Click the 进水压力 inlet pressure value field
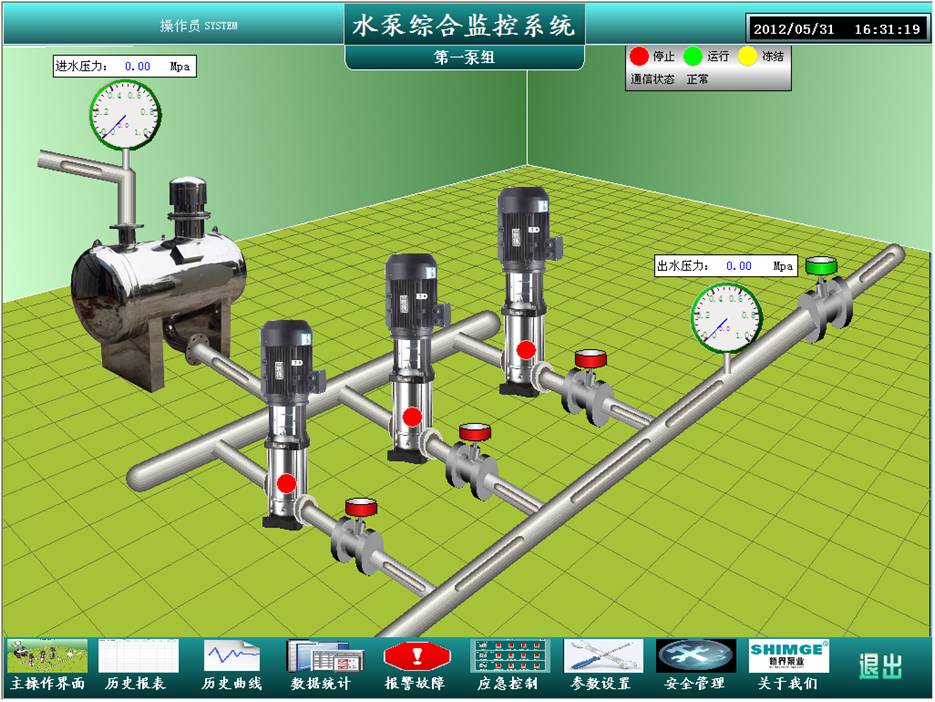 (137, 67)
